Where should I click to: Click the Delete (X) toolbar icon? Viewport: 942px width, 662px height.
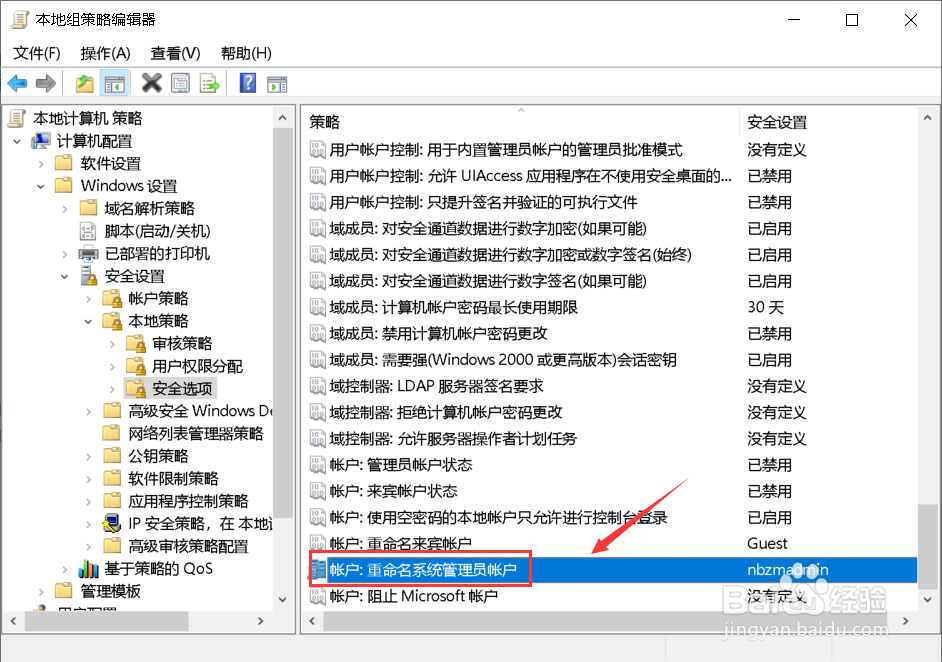tap(152, 83)
